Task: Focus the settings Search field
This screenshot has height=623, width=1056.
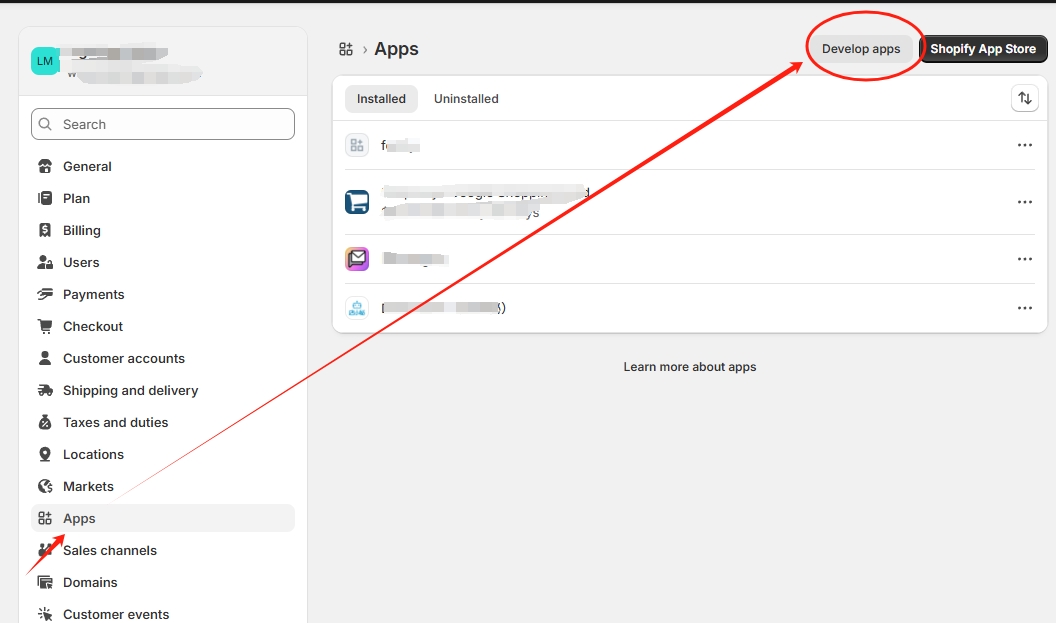Action: (x=163, y=124)
